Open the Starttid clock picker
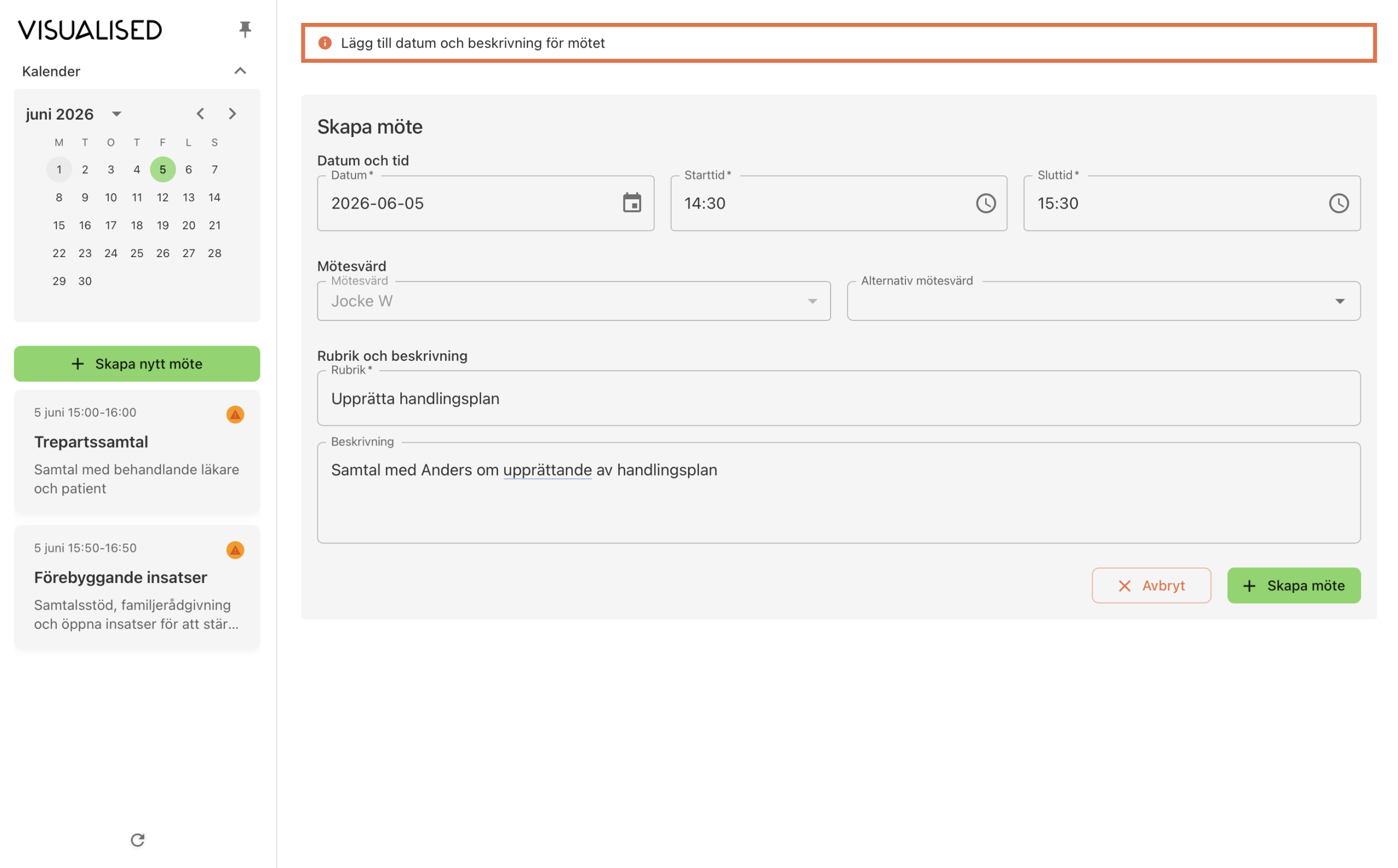Screen dimensions: 1398x868 986,203
